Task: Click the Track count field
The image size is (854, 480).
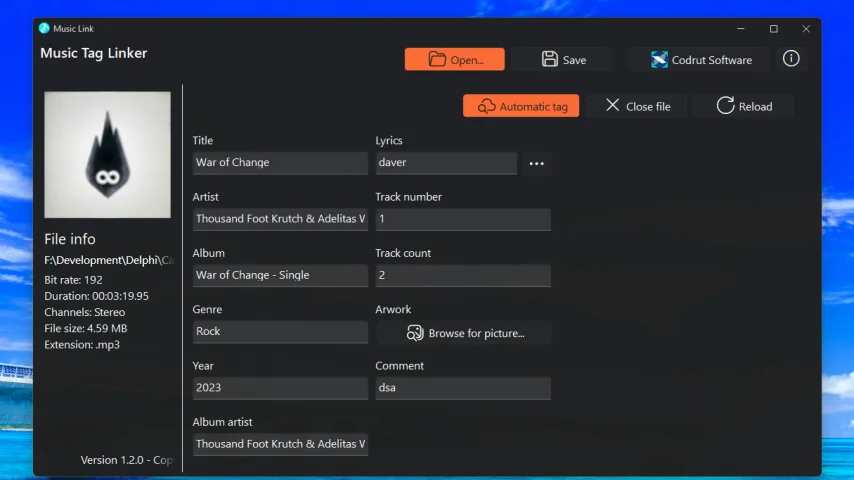Action: click(x=462, y=275)
